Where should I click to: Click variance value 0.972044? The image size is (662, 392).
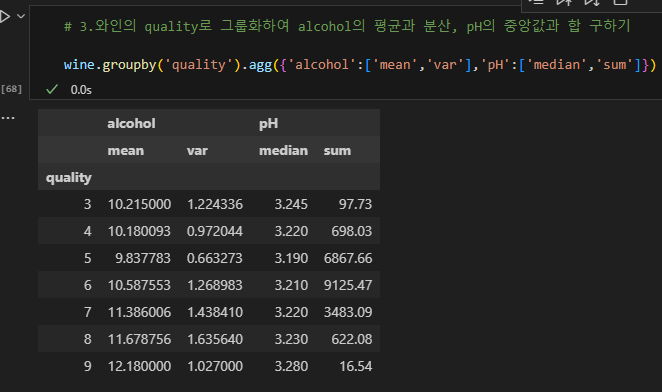[215, 231]
